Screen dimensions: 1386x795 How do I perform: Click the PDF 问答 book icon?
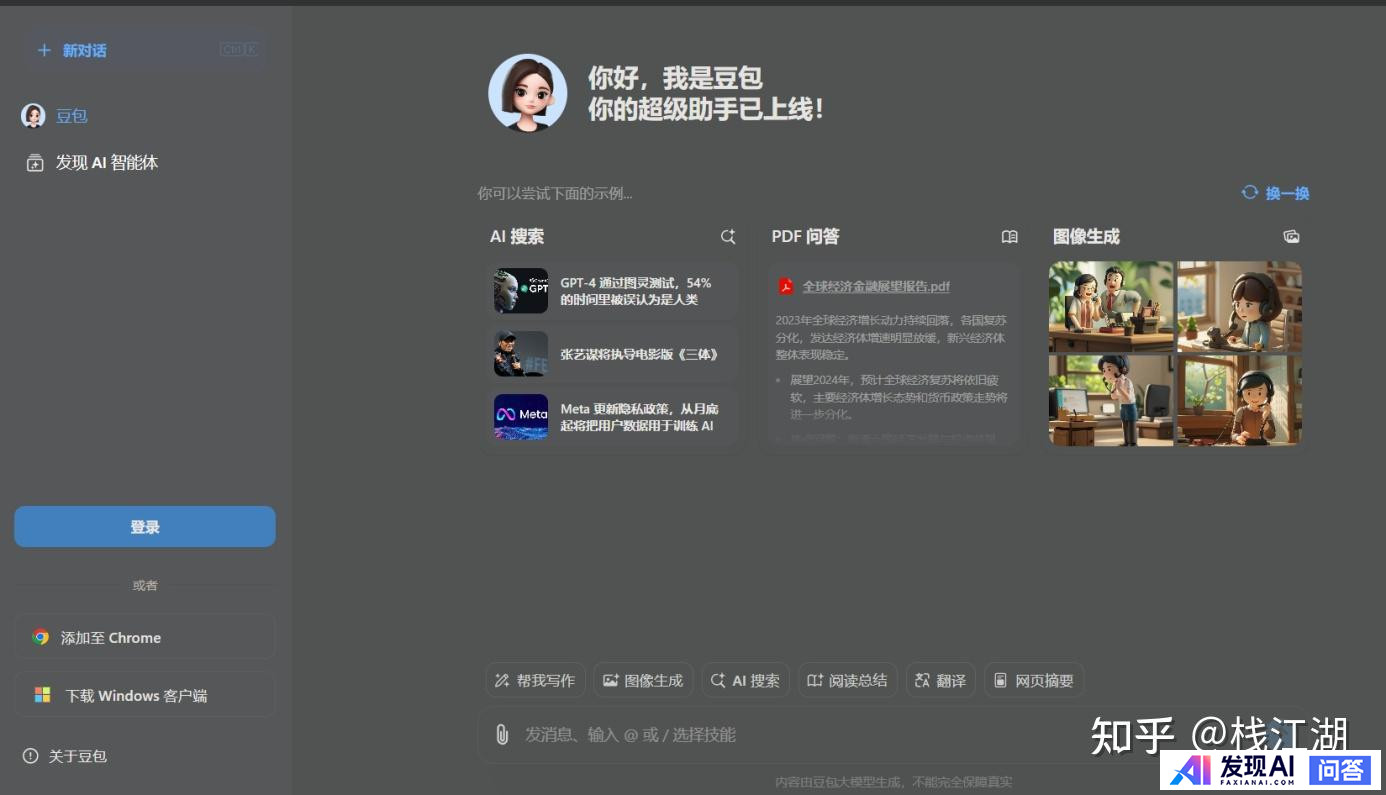point(1010,237)
